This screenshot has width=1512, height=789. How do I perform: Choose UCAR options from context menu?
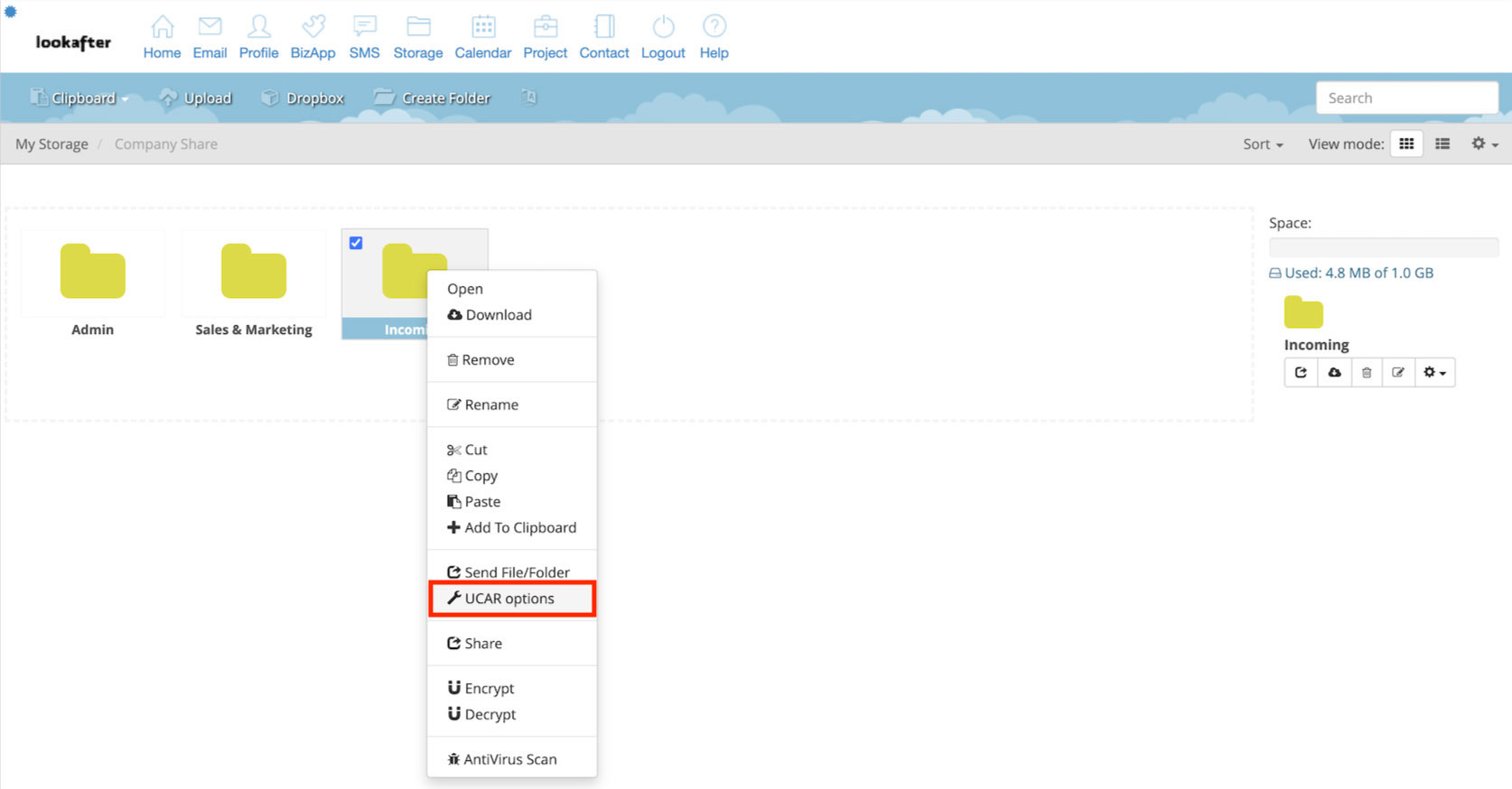510,599
